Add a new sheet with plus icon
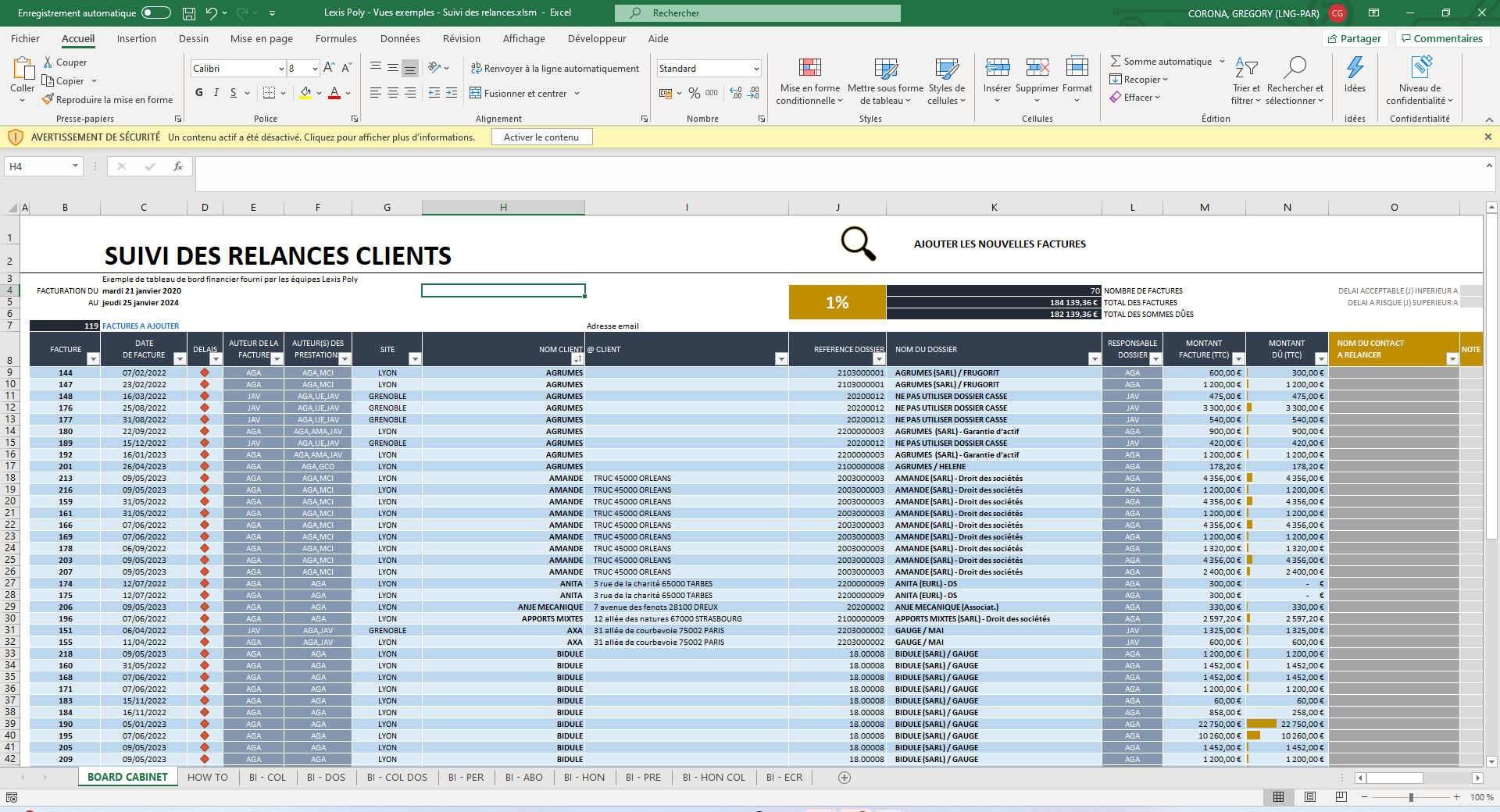Viewport: 1500px width, 812px height. (x=844, y=778)
